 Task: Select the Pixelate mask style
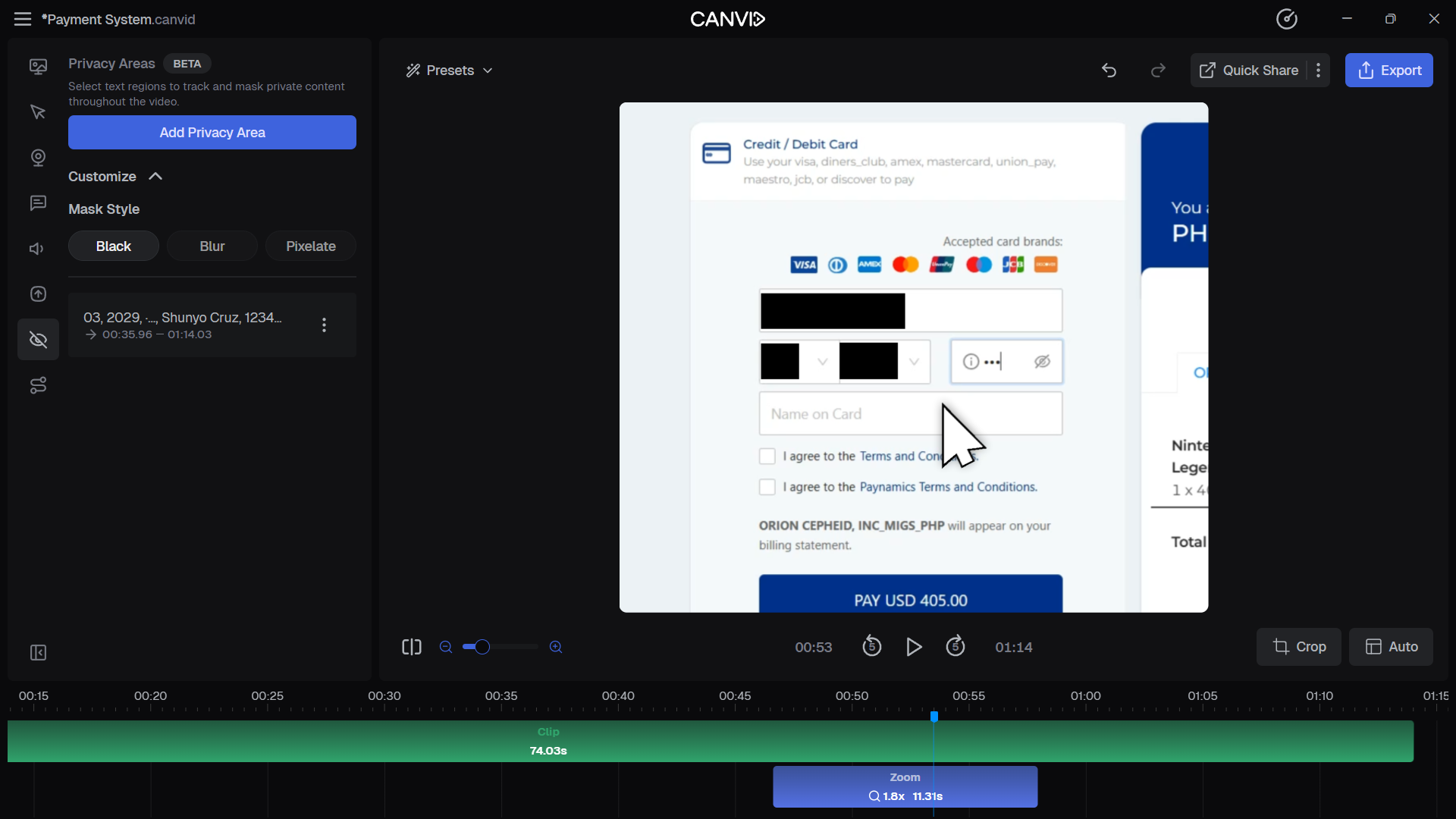311,246
